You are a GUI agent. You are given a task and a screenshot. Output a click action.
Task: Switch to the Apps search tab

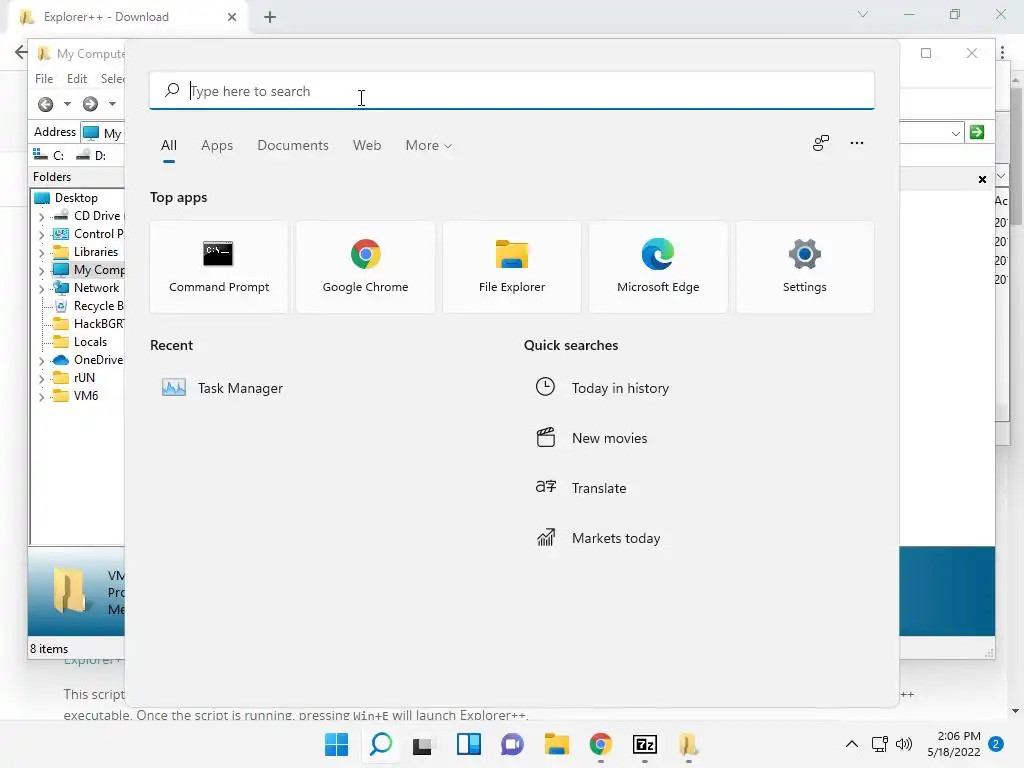click(x=217, y=146)
